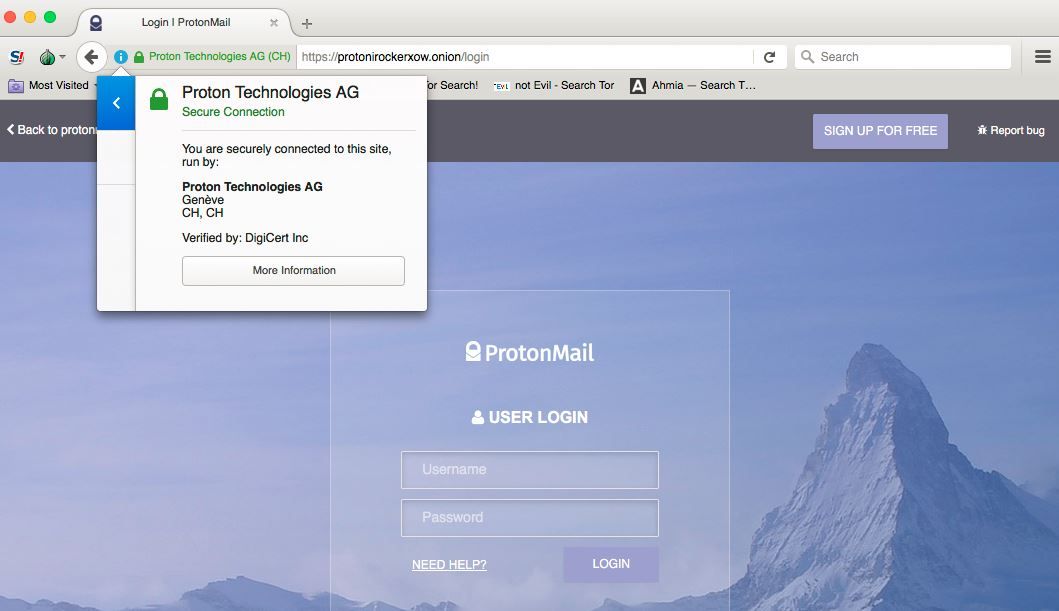Click the NEED HELP? link
1059x611 pixels.
pyautogui.click(x=449, y=564)
